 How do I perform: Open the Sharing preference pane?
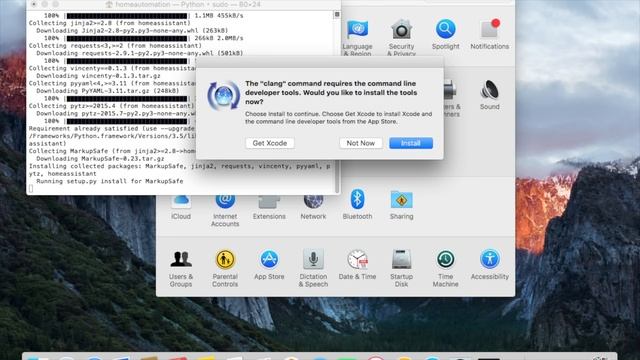click(x=401, y=204)
